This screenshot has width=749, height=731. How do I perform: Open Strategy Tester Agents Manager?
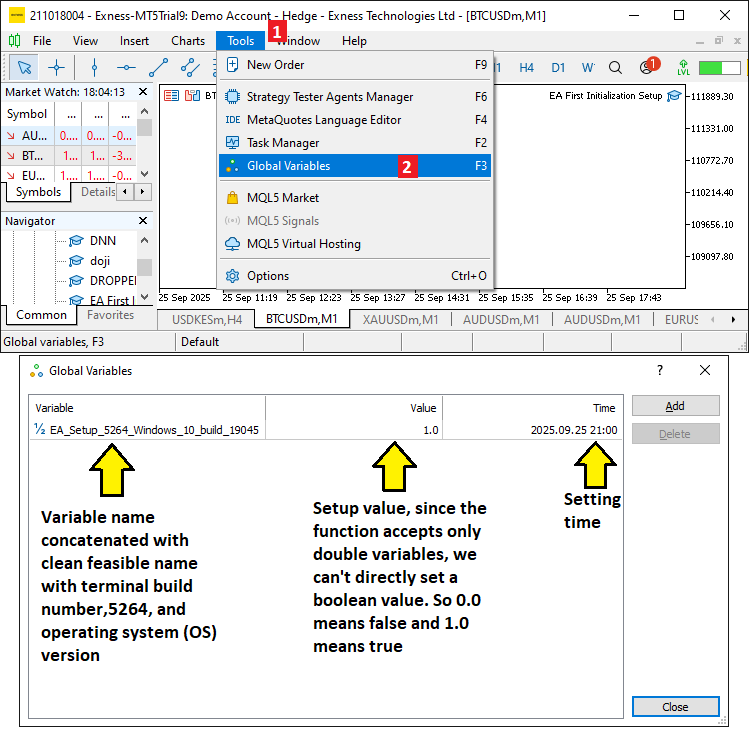354,97
